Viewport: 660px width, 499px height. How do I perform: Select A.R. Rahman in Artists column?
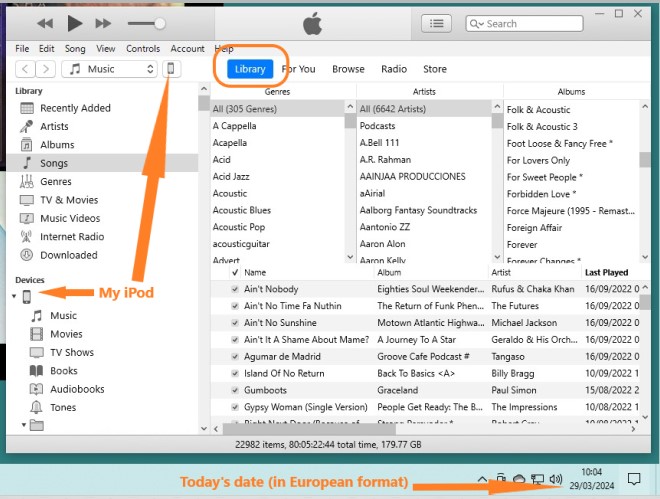pyautogui.click(x=385, y=160)
